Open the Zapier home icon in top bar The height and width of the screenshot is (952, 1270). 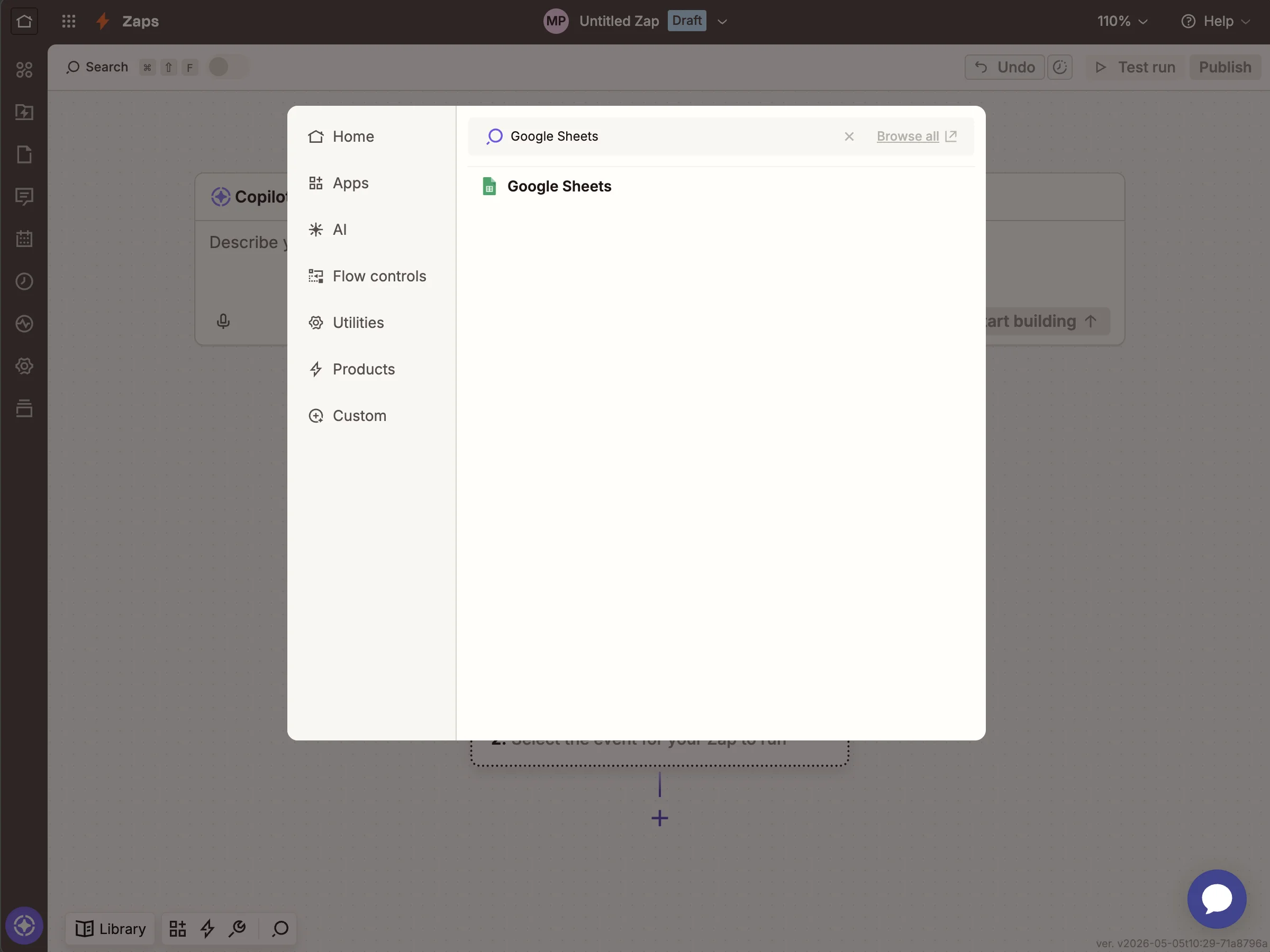tap(24, 21)
